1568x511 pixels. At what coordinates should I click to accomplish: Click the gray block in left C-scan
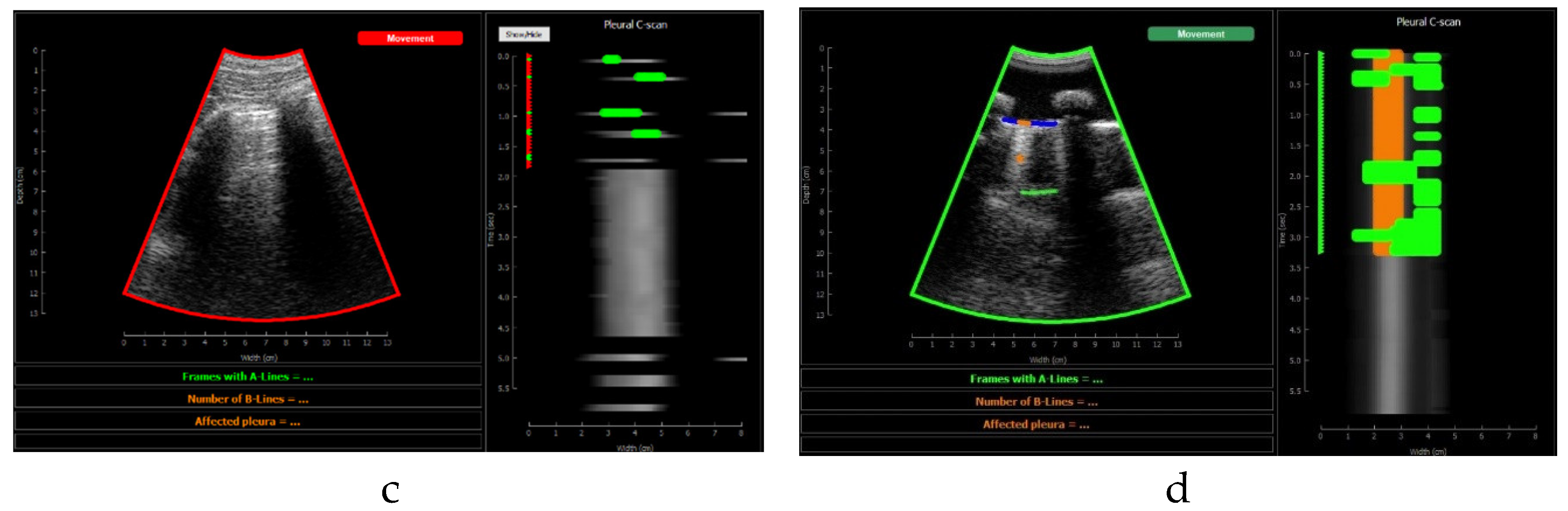pyautogui.click(x=634, y=252)
